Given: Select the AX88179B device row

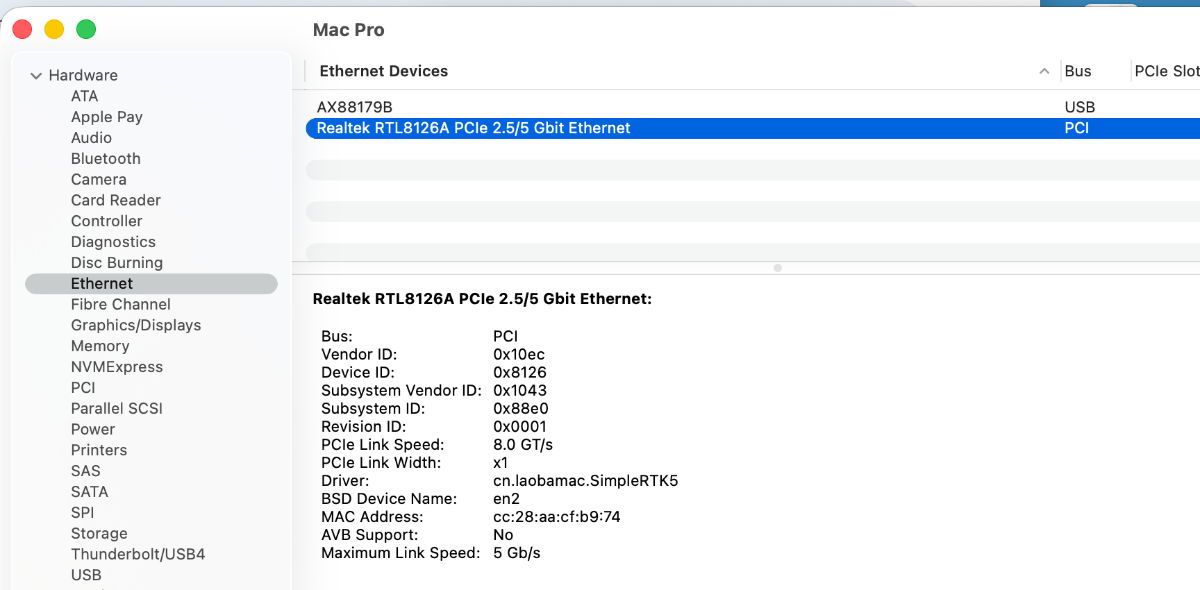Looking at the screenshot, I should 355,107.
